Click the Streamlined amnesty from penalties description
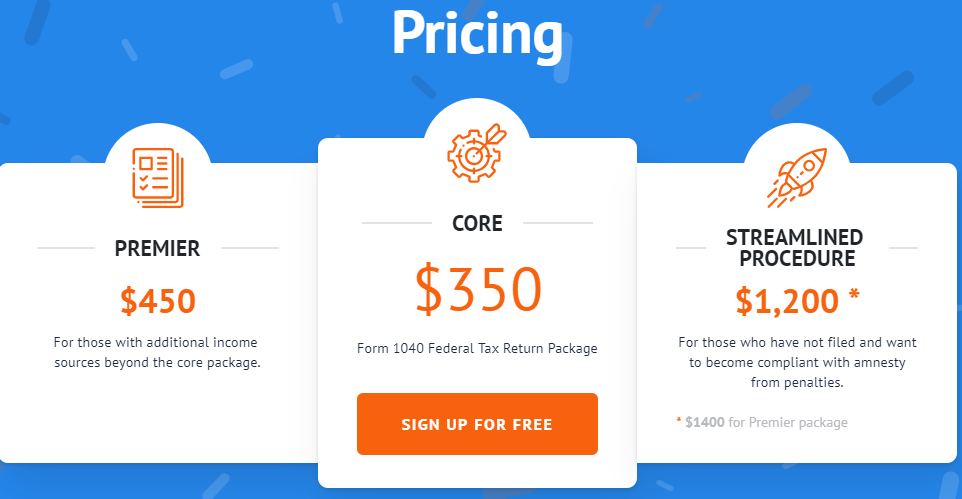 (797, 362)
